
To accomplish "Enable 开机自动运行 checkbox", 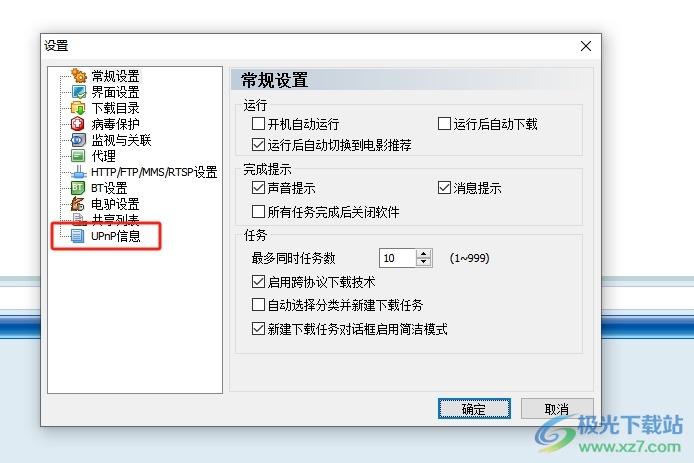I will coord(258,123).
